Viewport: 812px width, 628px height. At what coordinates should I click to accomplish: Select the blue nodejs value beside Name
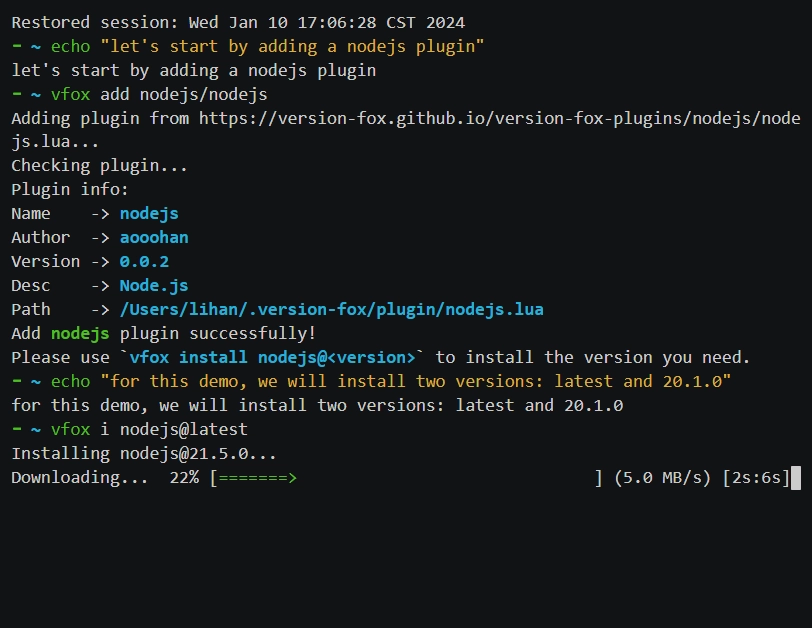149,214
